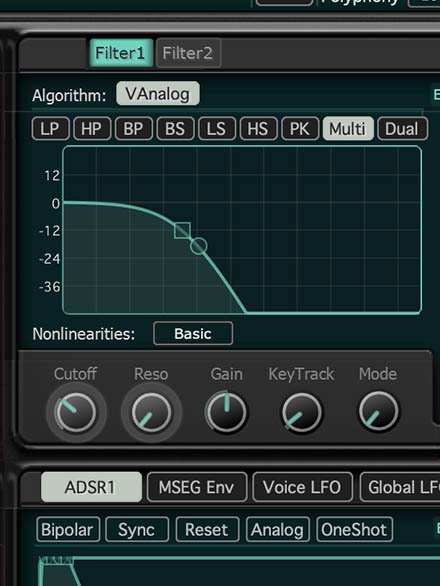440x586 pixels.
Task: Click the square handle on filter curve
Action: click(x=182, y=231)
